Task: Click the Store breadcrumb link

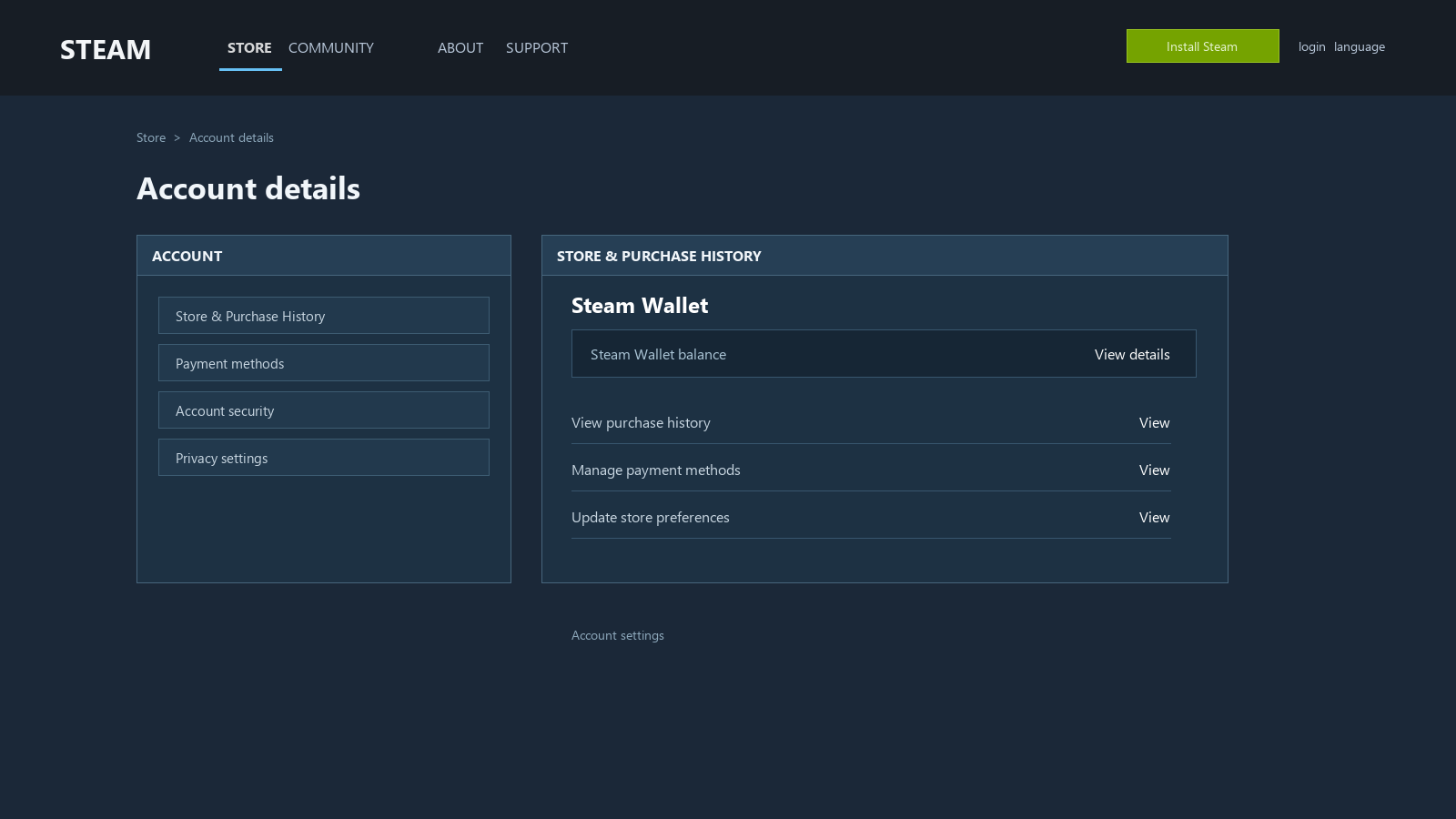Action: click(151, 137)
